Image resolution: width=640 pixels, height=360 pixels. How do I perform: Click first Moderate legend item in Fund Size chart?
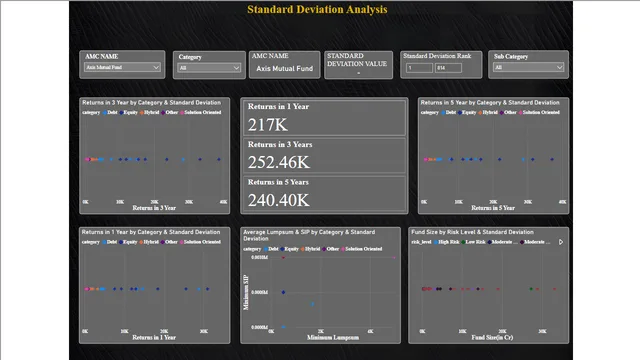click(503, 242)
